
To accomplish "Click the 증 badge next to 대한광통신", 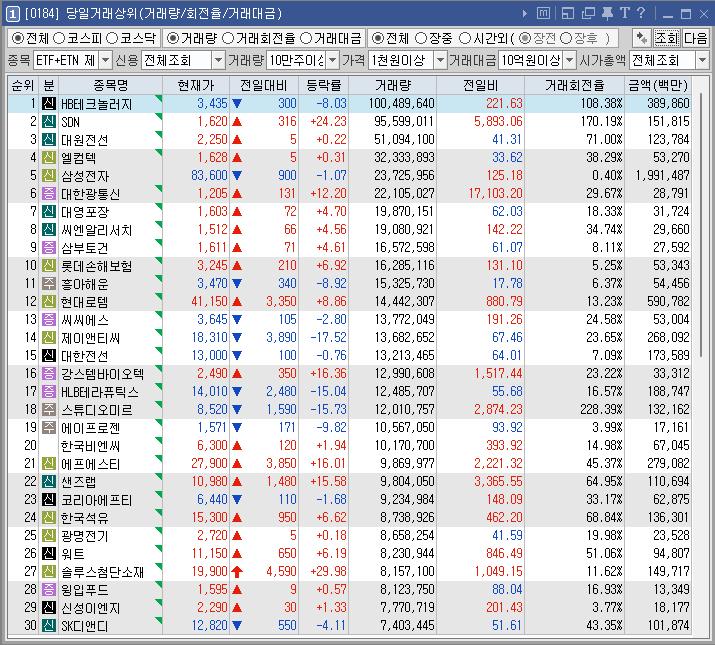I will point(49,193).
